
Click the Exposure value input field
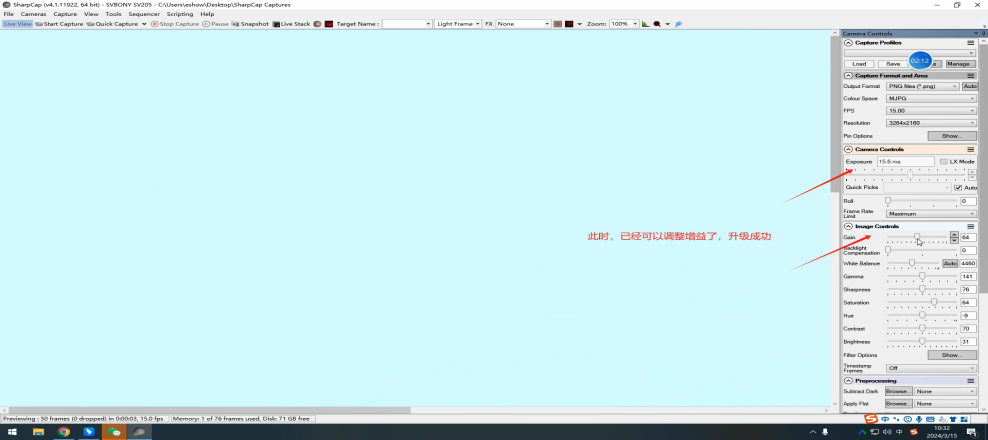[904, 161]
